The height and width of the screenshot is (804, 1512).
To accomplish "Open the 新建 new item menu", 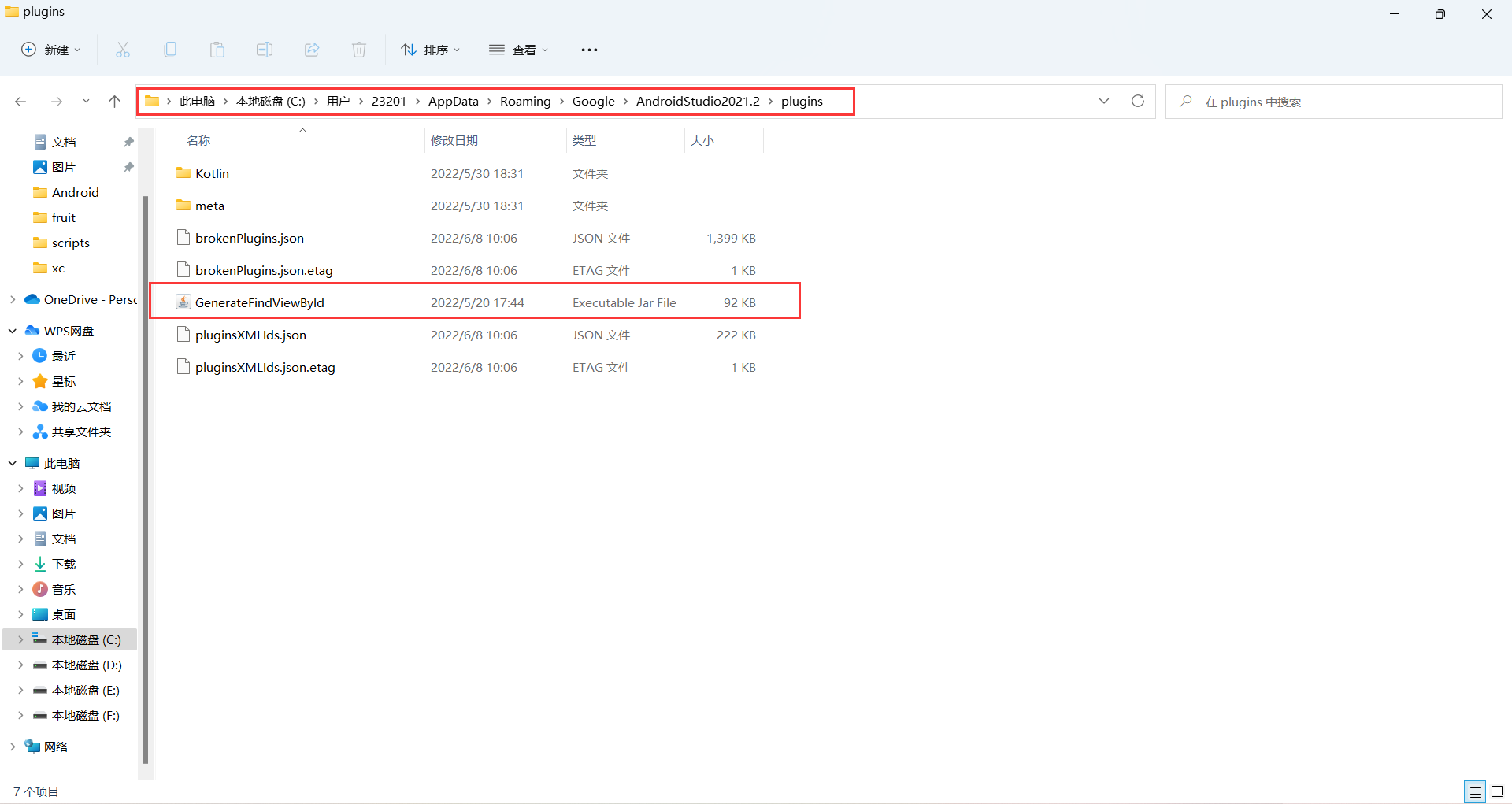I will [x=50, y=50].
